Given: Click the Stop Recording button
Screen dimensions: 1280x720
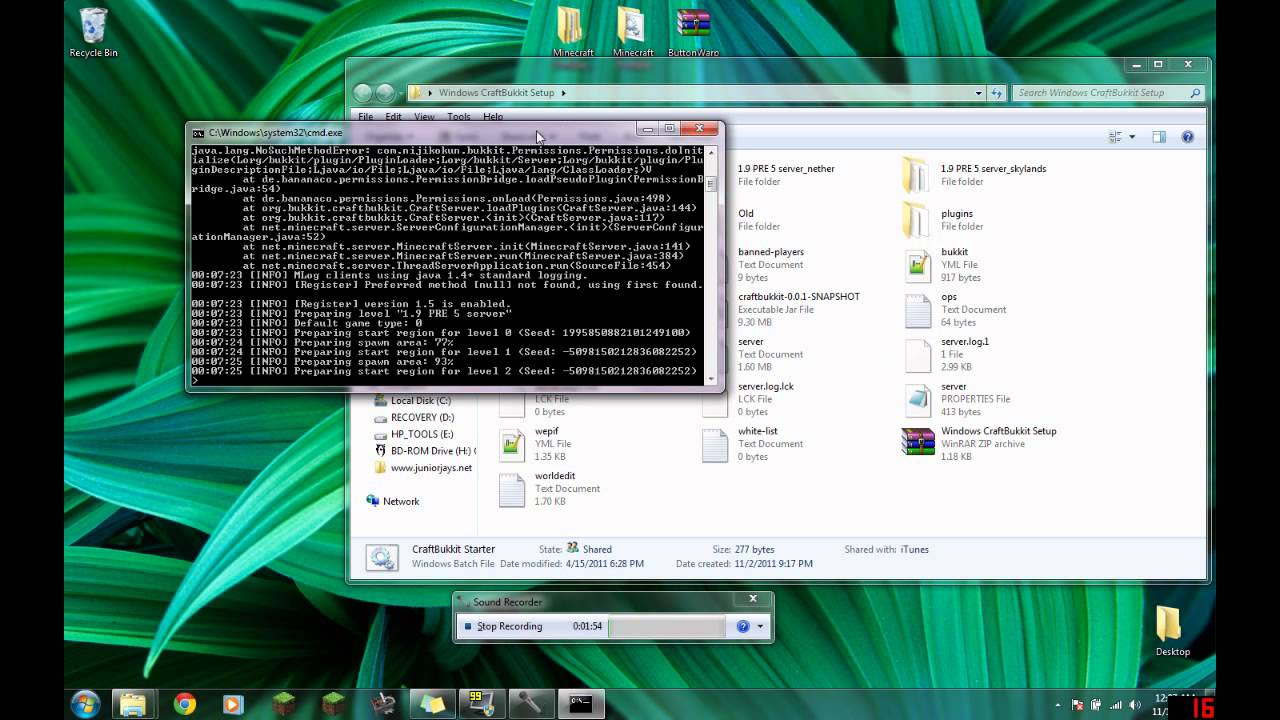Looking at the screenshot, I should click(504, 627).
